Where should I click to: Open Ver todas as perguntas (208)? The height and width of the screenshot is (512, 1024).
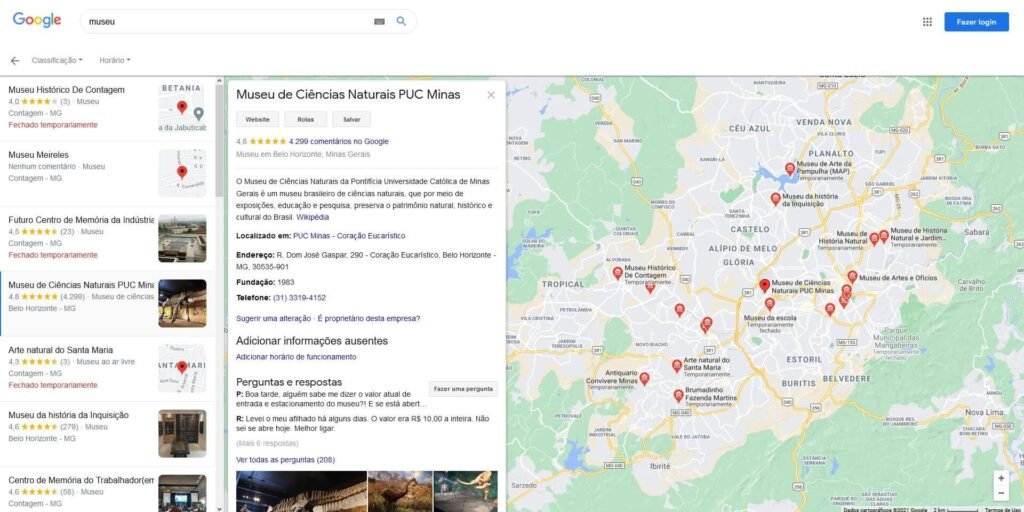[285, 460]
